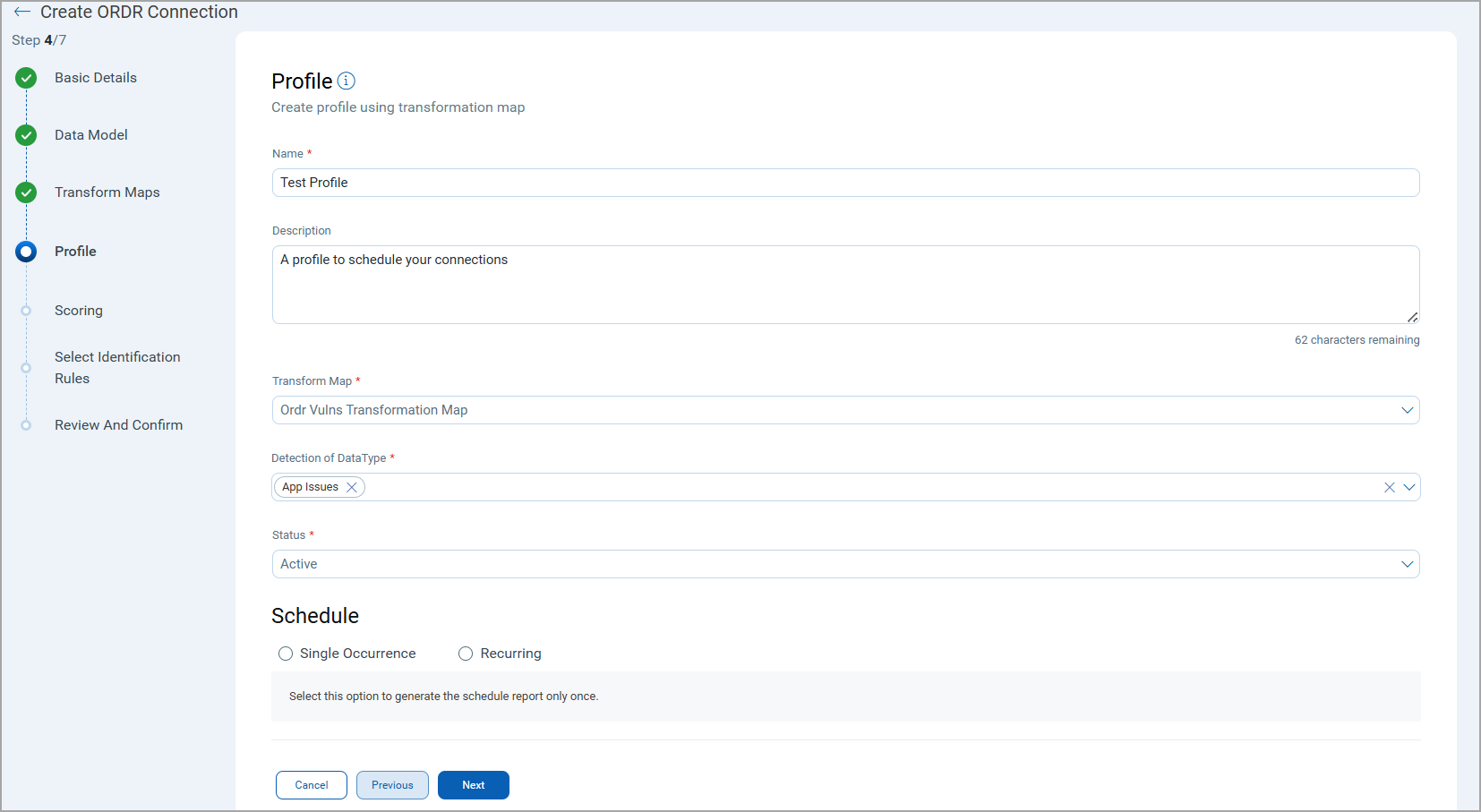Click the Transform Maps checkmark icon
The image size is (1481, 812).
tap(26, 192)
